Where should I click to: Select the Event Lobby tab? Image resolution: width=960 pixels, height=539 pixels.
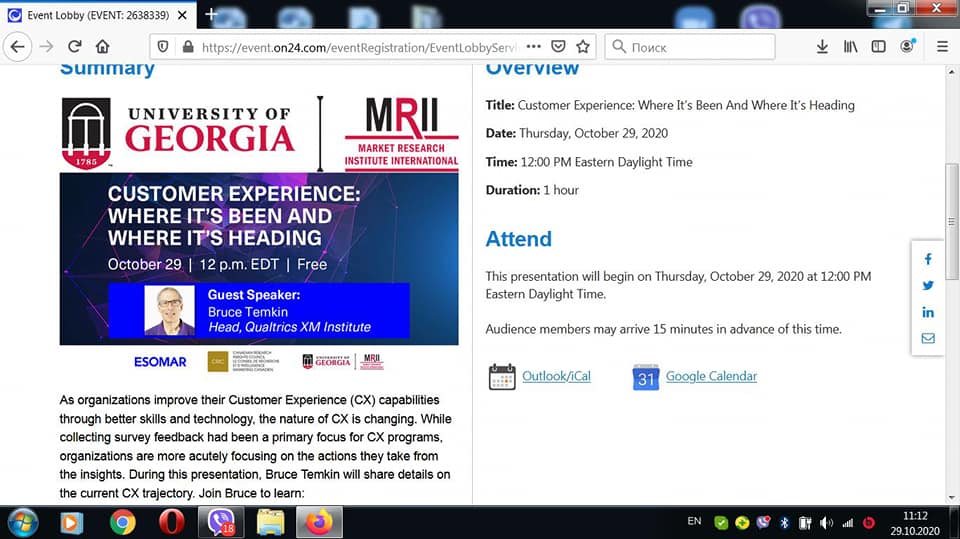[95, 15]
